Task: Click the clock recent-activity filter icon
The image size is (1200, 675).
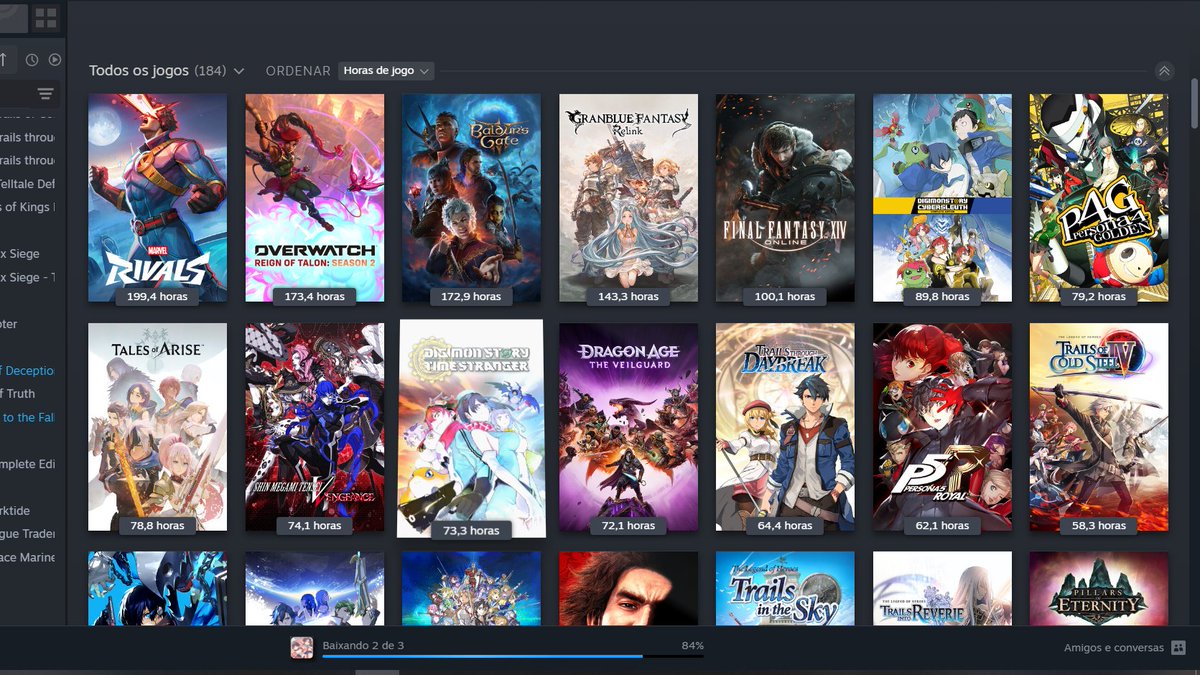Action: [32, 60]
